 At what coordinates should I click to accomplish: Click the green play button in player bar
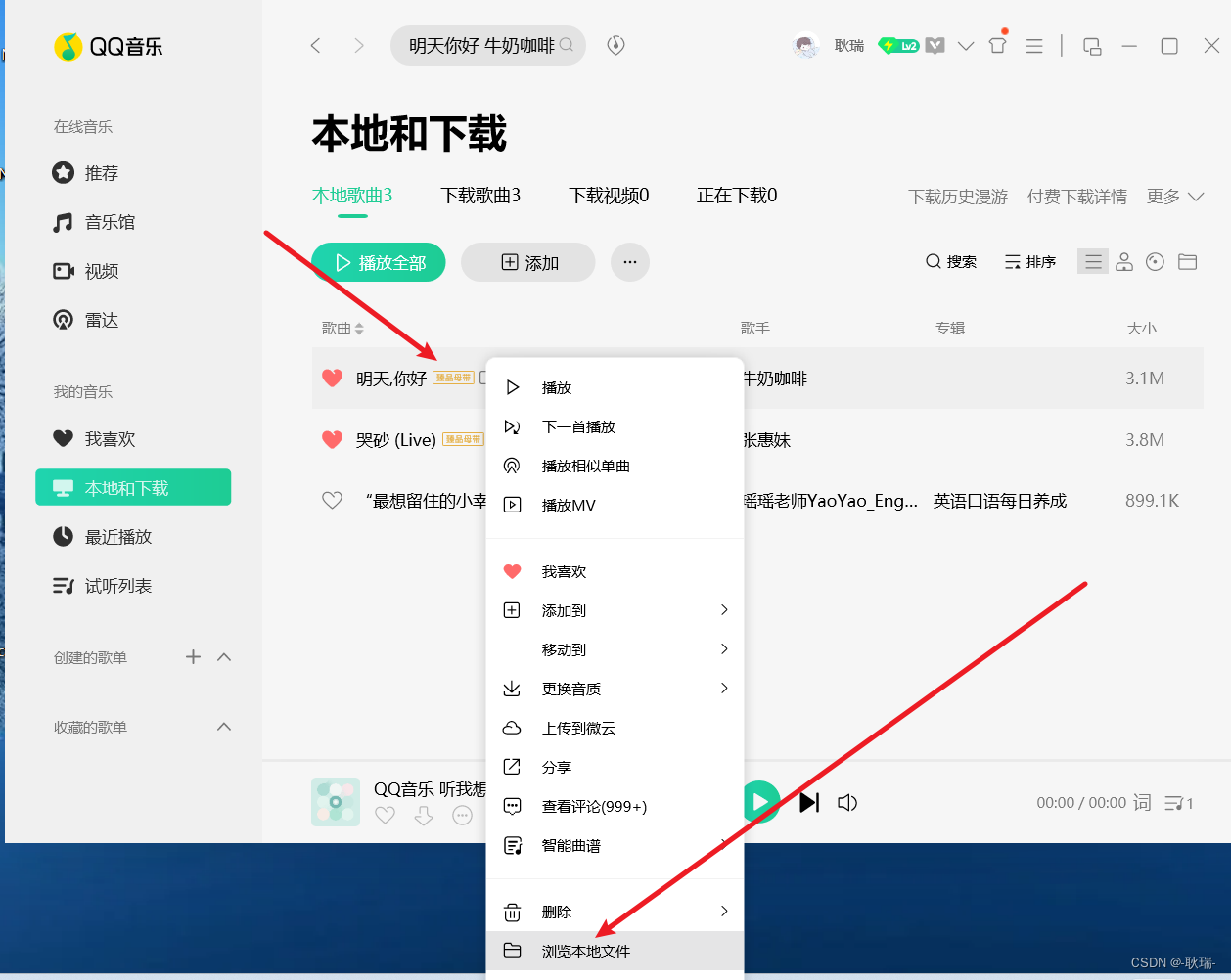coord(760,802)
